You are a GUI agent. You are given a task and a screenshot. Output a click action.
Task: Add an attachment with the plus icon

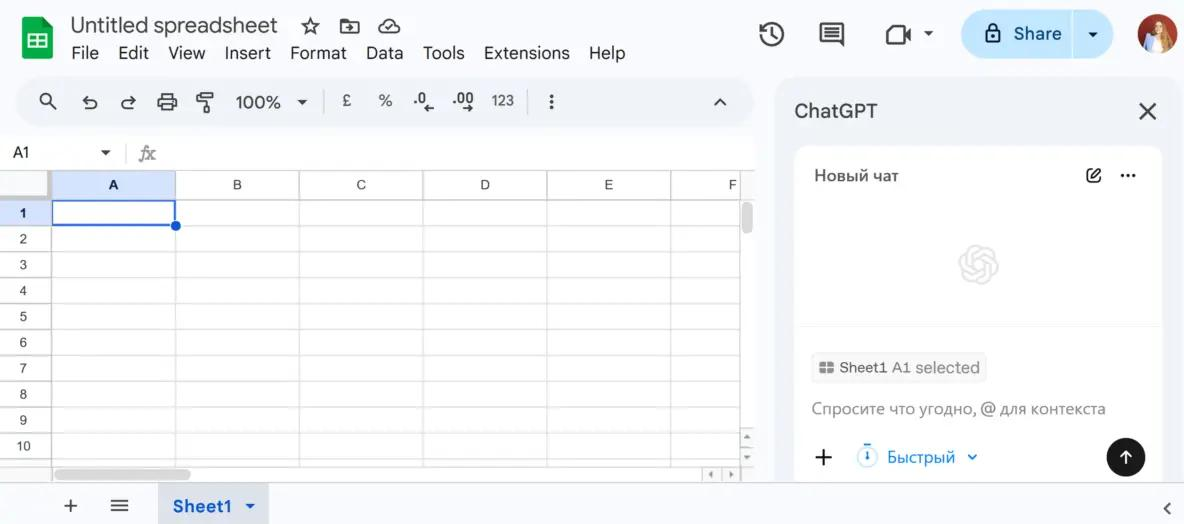(x=824, y=457)
